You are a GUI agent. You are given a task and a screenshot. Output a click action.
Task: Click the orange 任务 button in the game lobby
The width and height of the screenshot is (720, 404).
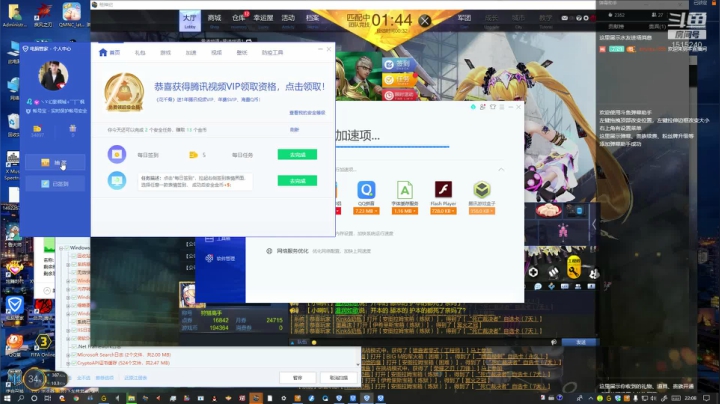pos(399,80)
